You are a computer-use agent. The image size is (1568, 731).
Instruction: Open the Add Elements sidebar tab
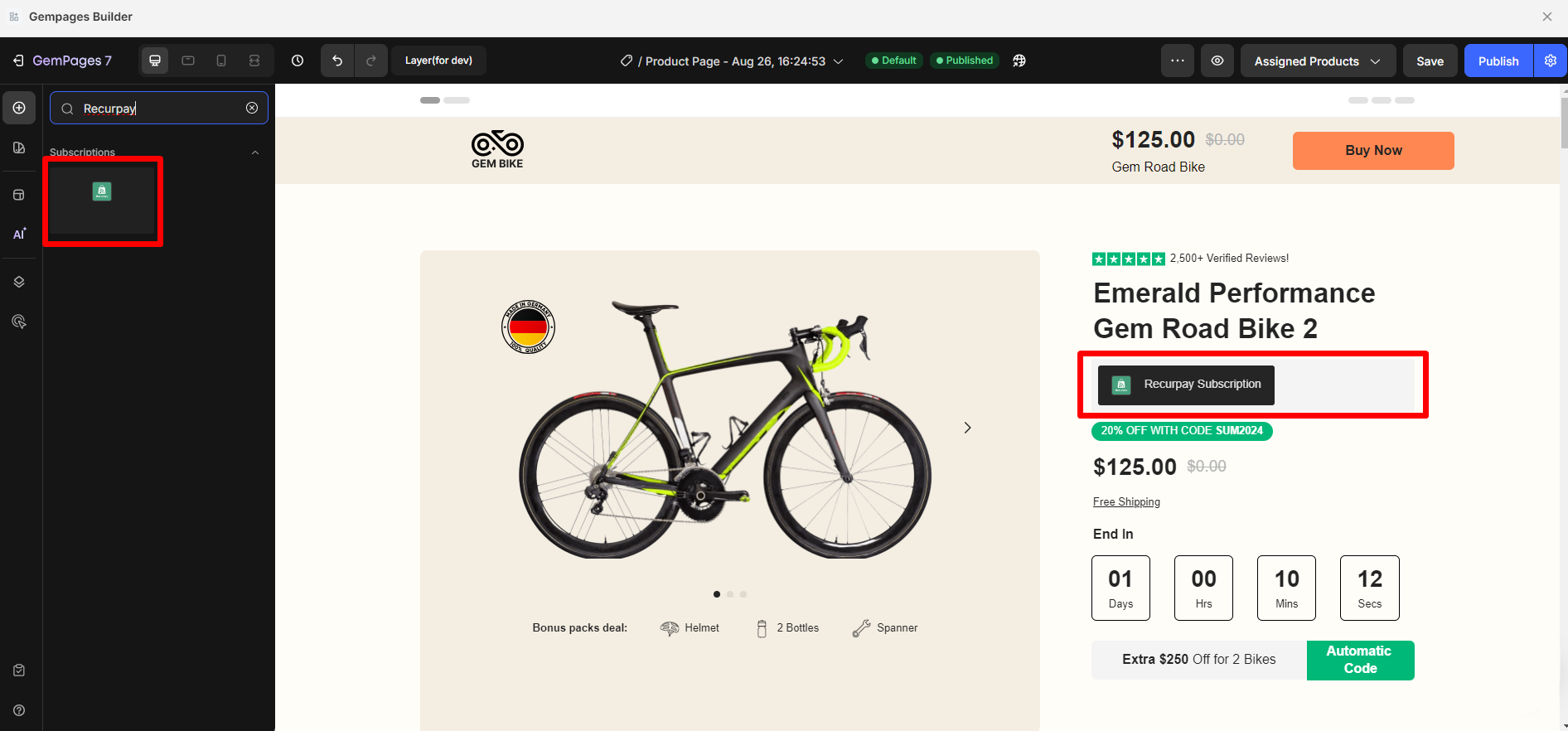[x=19, y=108]
